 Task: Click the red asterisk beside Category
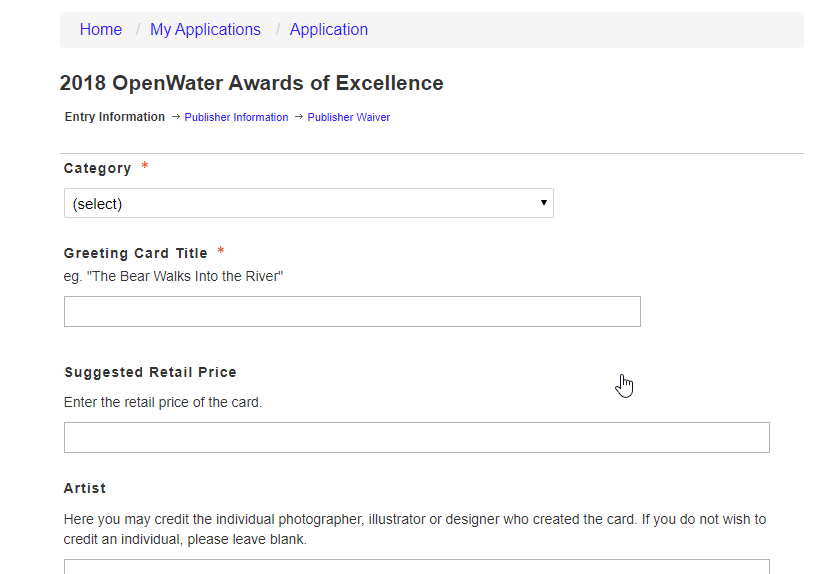tap(145, 166)
